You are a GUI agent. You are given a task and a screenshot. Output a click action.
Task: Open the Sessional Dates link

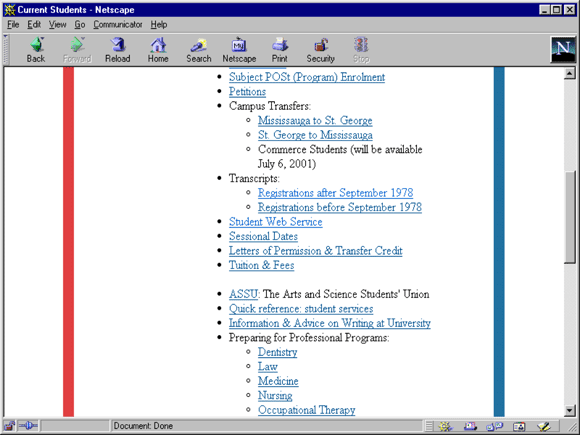[x=263, y=236]
